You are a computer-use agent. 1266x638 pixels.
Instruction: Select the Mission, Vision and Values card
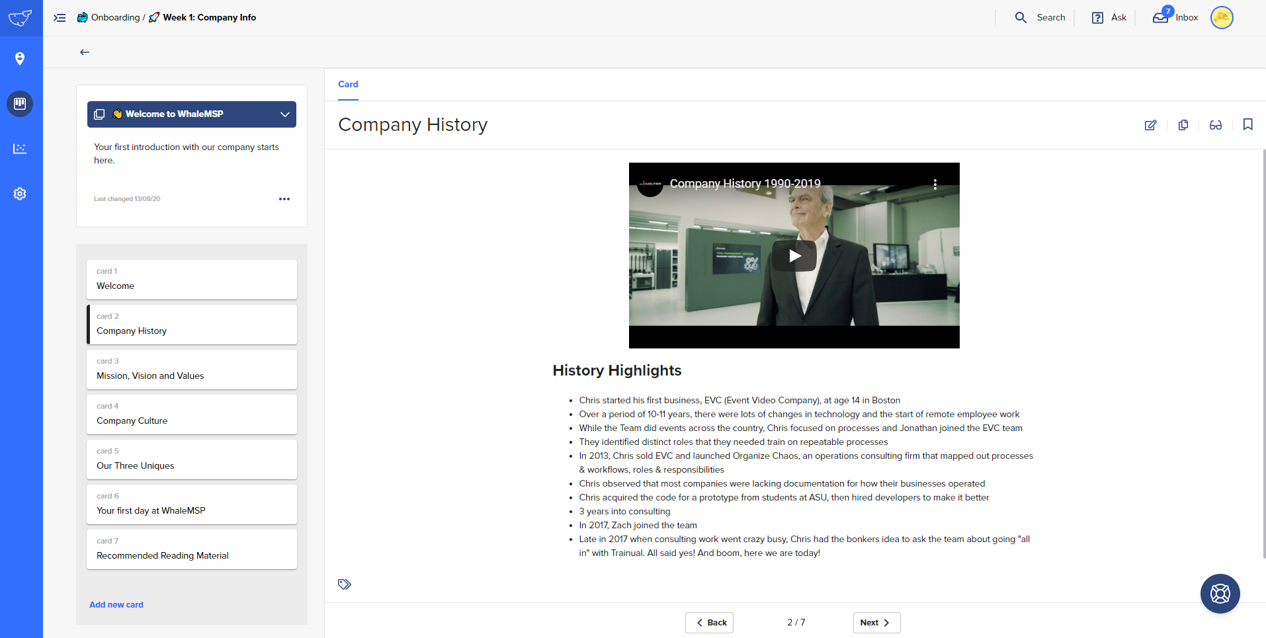(x=191, y=369)
